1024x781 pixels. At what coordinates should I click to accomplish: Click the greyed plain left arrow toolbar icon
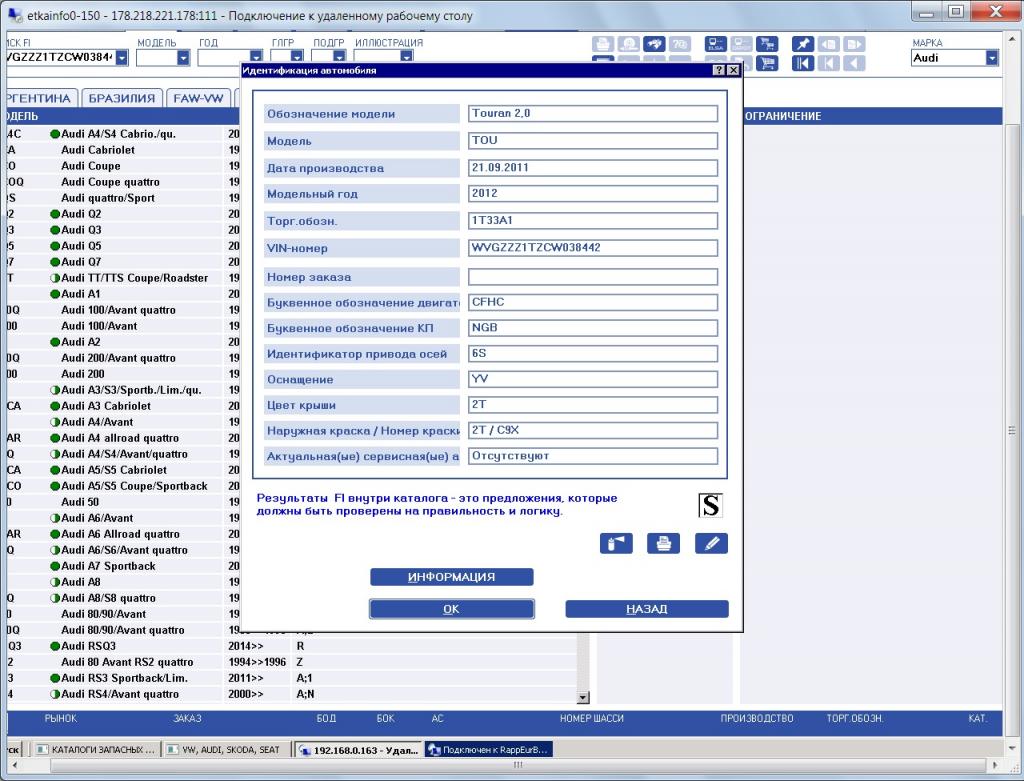coord(854,63)
